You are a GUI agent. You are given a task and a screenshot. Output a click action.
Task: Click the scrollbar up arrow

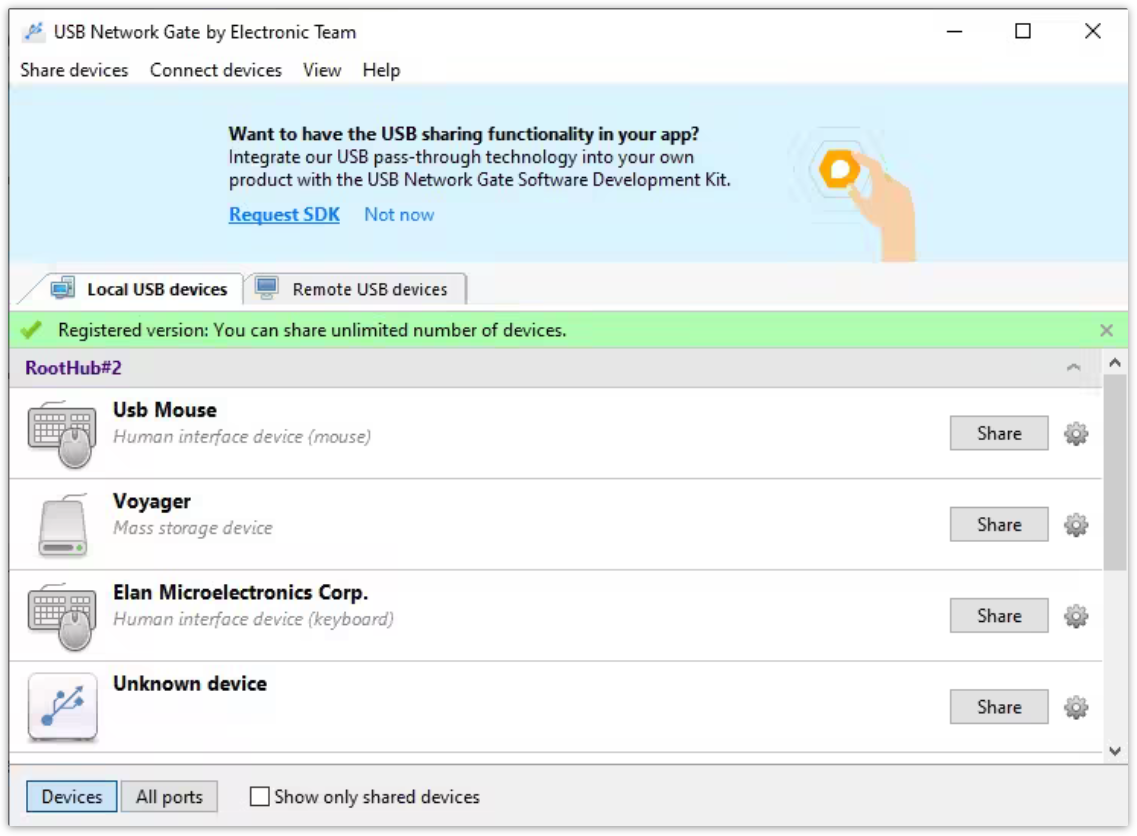pyautogui.click(x=1115, y=362)
